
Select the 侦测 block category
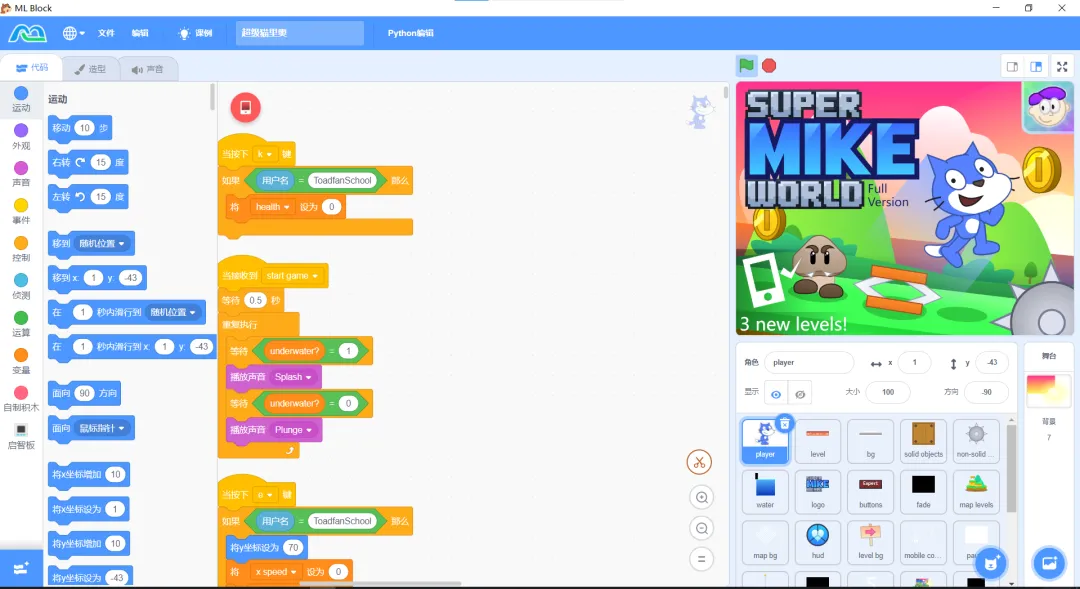(21, 286)
